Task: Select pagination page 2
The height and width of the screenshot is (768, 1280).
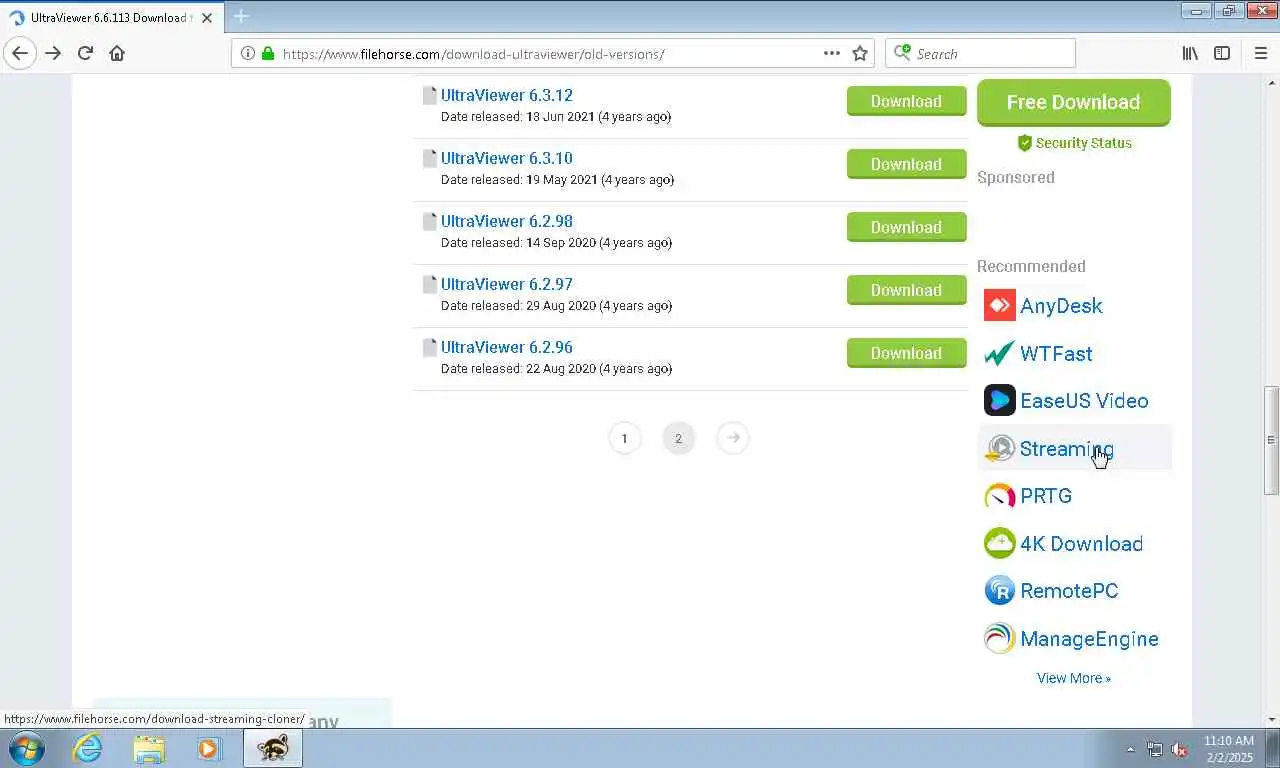Action: [678, 438]
